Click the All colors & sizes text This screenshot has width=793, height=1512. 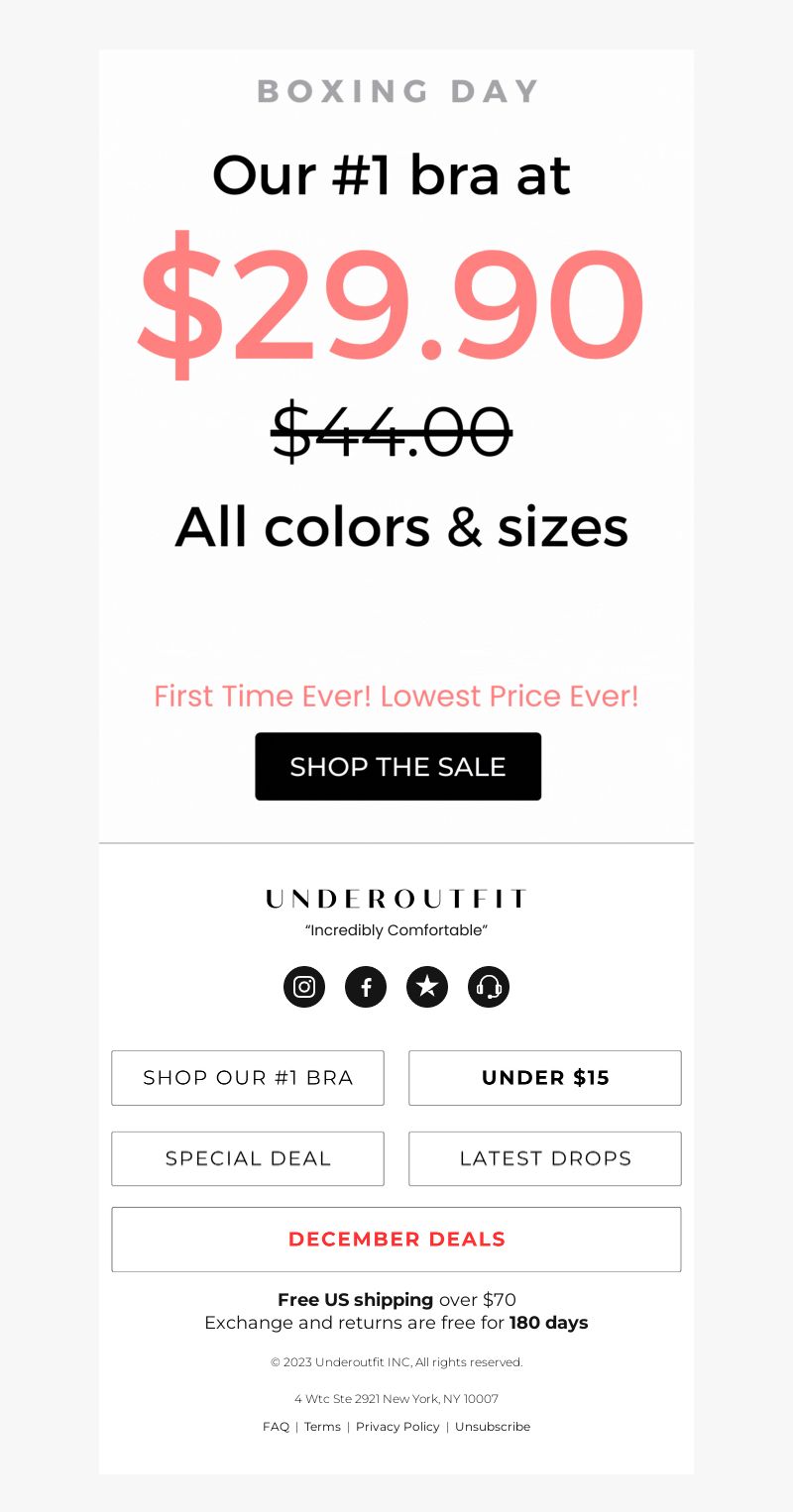pyautogui.click(x=401, y=526)
